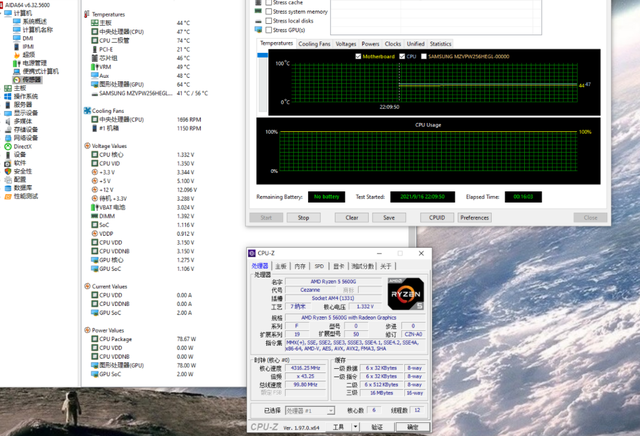Viewport: 640px width, 436px height.
Task: Open the CPU-Z SPD tab
Action: tap(319, 266)
